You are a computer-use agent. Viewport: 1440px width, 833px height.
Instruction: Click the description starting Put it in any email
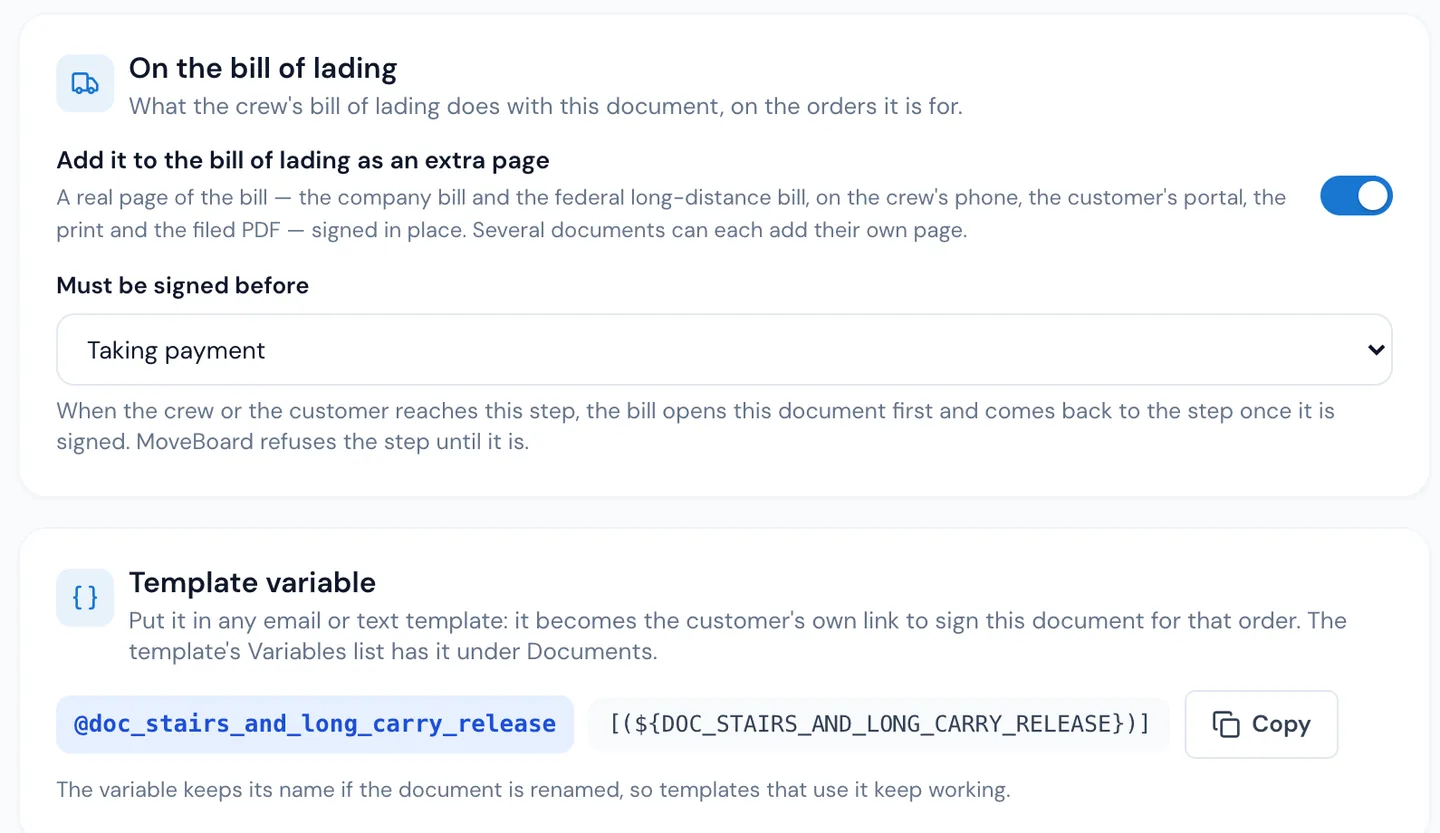pyautogui.click(x=738, y=636)
